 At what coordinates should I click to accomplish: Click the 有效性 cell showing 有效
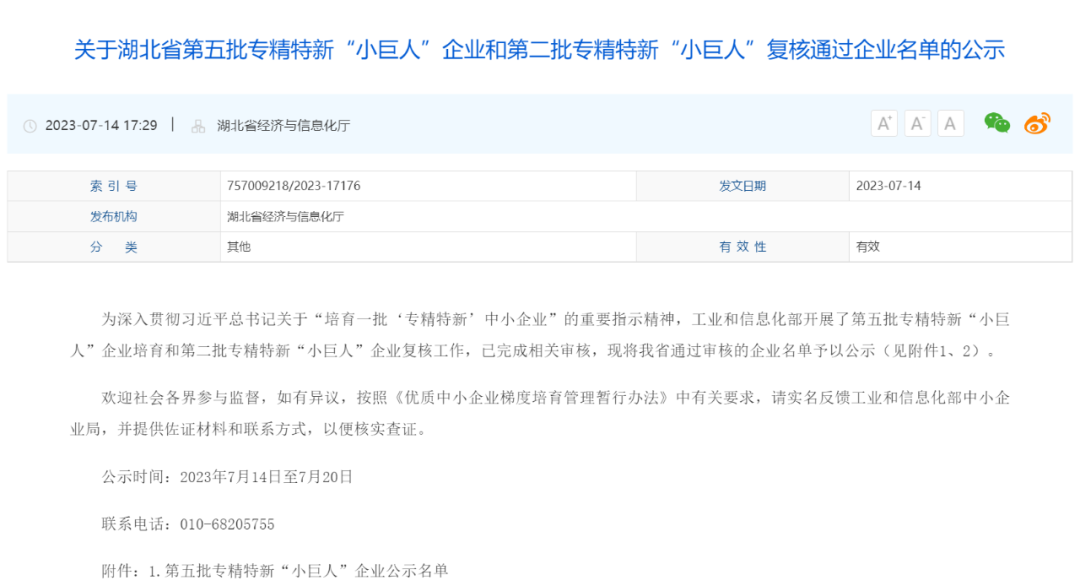pos(867,246)
